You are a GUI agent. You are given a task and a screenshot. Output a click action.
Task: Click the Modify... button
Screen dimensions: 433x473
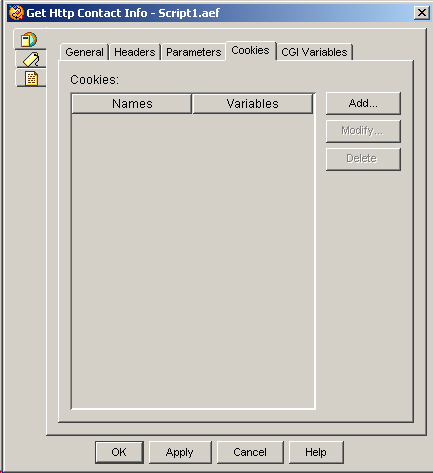[x=363, y=131]
